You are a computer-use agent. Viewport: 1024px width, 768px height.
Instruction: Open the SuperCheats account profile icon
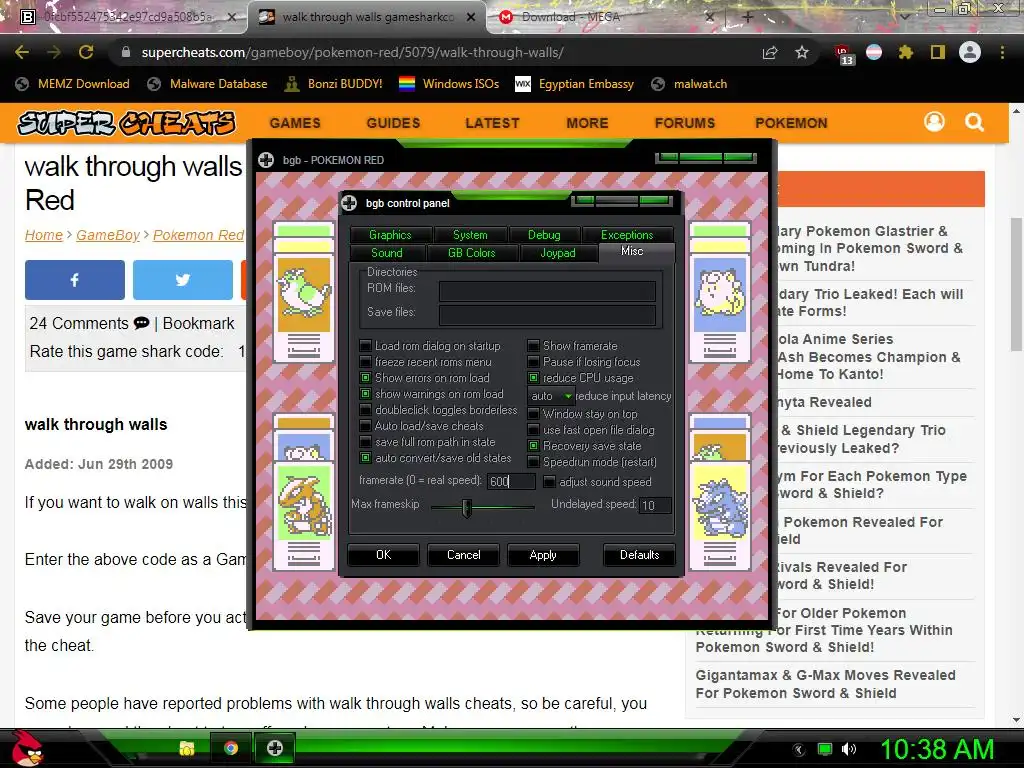click(935, 121)
